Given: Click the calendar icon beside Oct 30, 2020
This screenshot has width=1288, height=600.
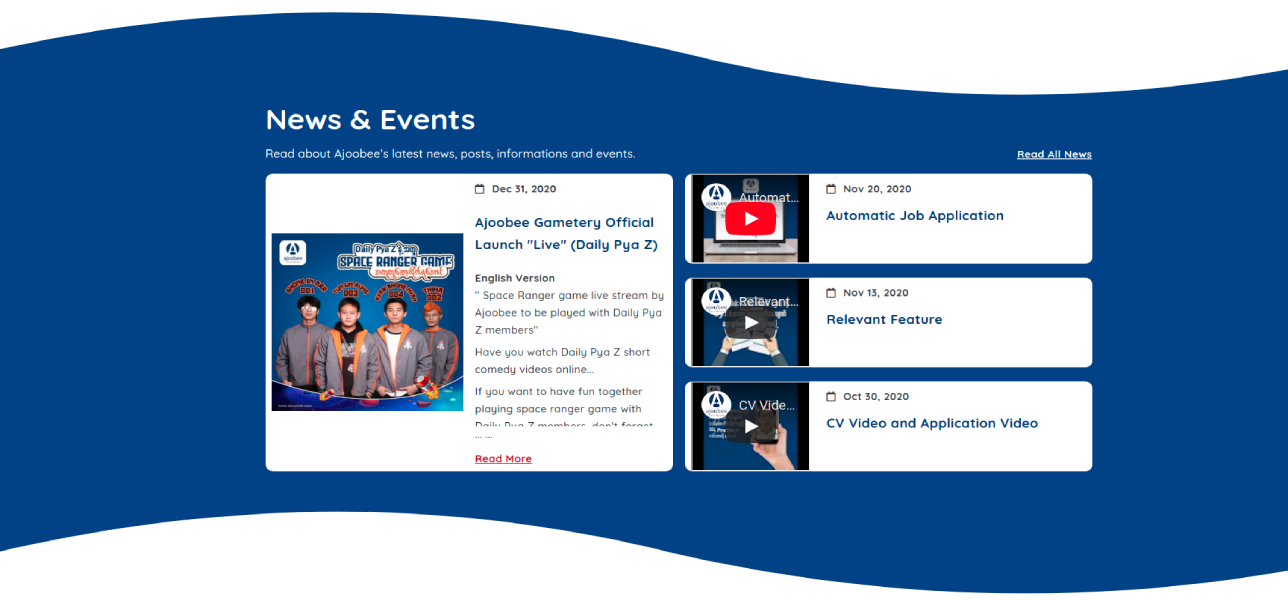Looking at the screenshot, I should coord(831,397).
